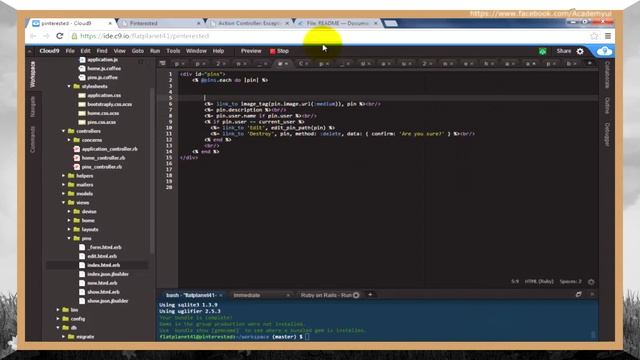Open pins.css.scss file
This screenshot has width=640, height=360.
tap(102, 122)
